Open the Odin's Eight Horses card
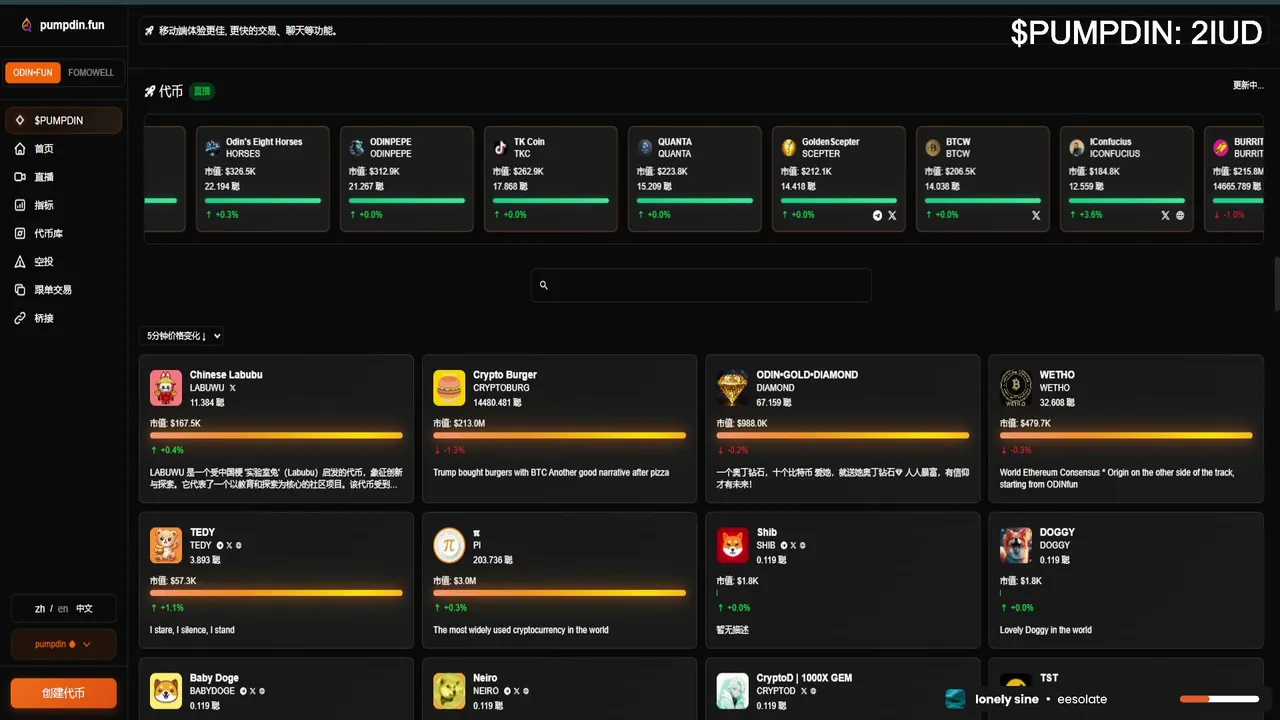 (x=264, y=178)
